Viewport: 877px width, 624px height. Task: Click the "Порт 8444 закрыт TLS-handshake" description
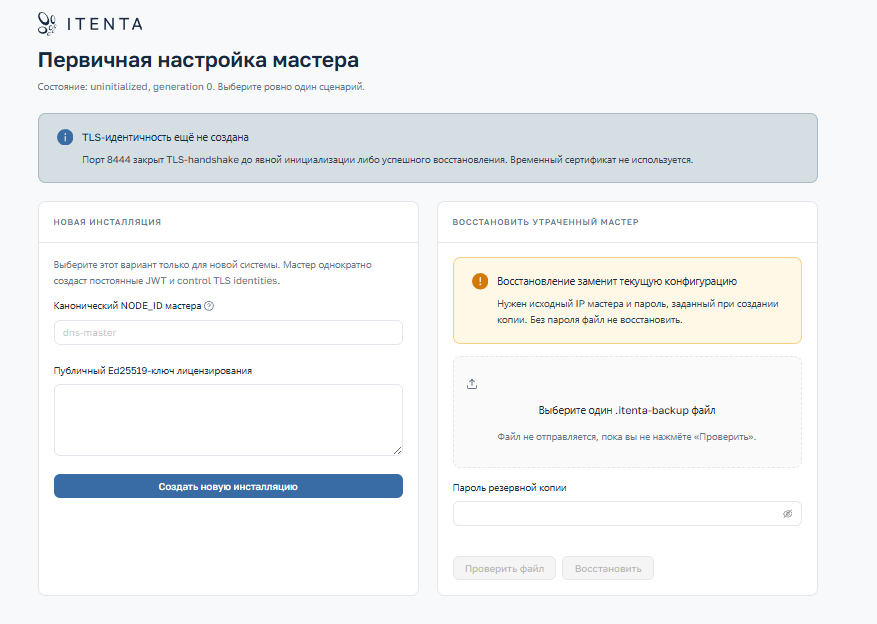(388, 160)
